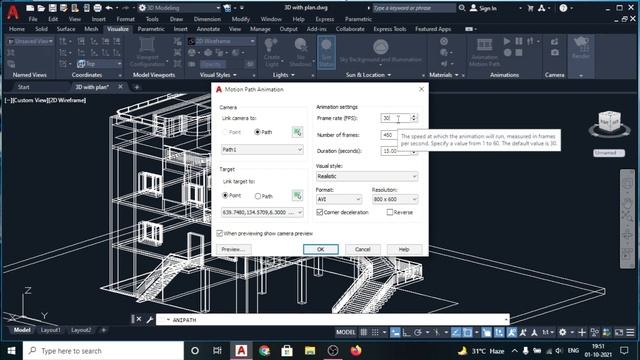This screenshot has width=640, height=360.
Task: Select the target Path radio button
Action: tap(258, 196)
